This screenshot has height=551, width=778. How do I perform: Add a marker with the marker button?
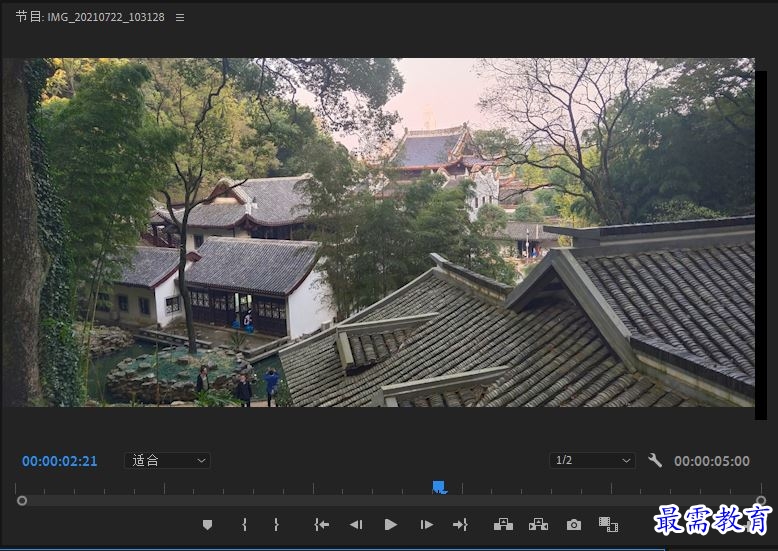pyautogui.click(x=208, y=525)
